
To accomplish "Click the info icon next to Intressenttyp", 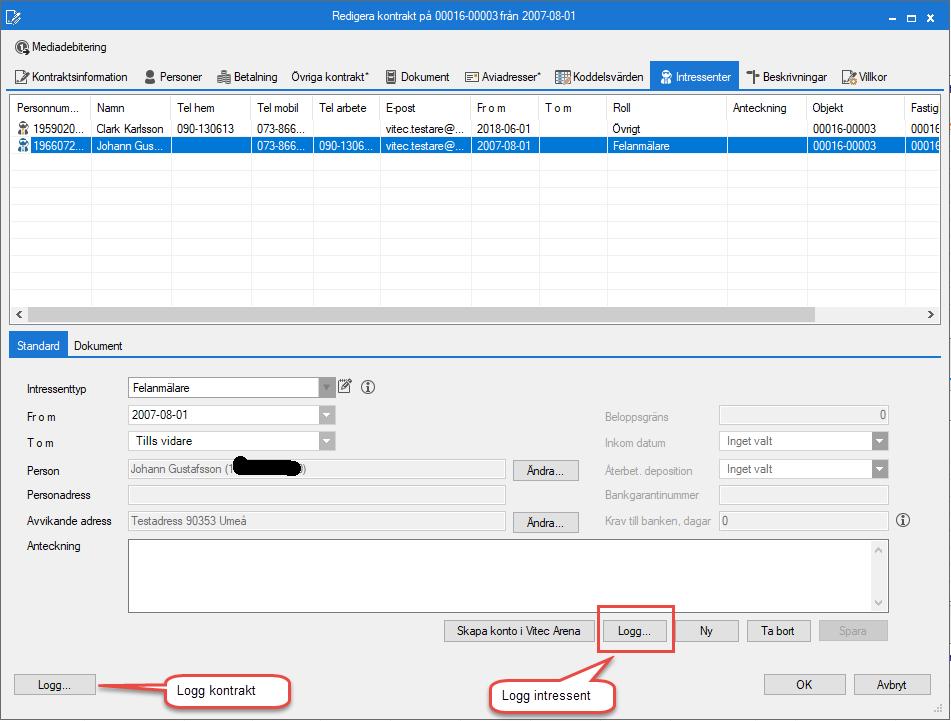I will tap(368, 387).
